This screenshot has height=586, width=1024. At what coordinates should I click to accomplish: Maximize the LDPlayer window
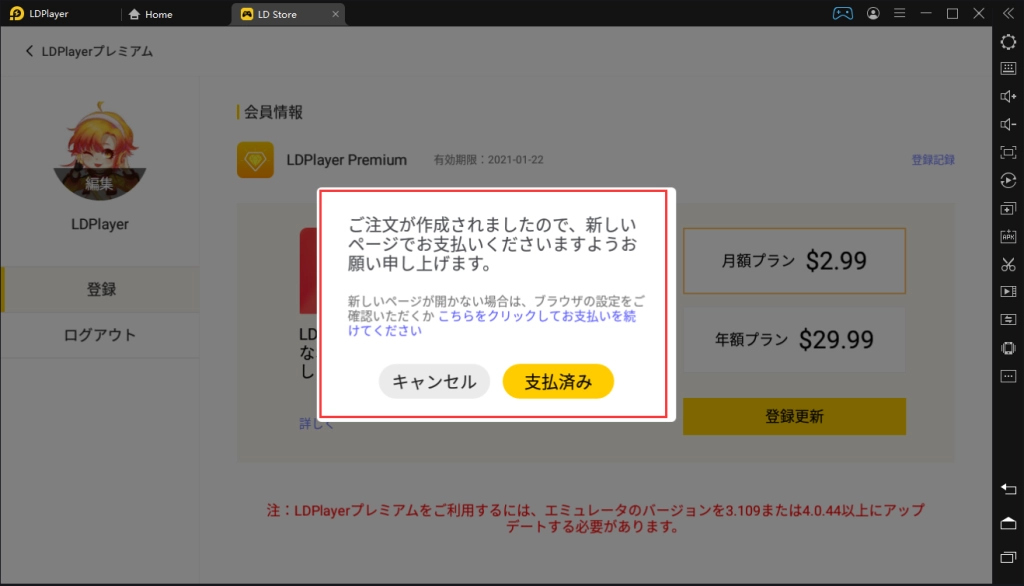point(952,13)
